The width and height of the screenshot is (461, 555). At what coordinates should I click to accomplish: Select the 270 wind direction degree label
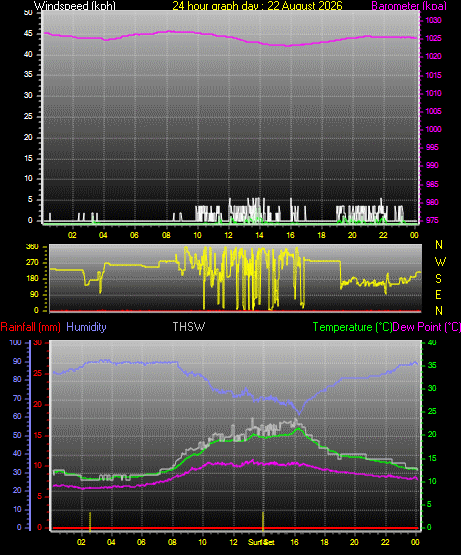pyautogui.click(x=32, y=263)
